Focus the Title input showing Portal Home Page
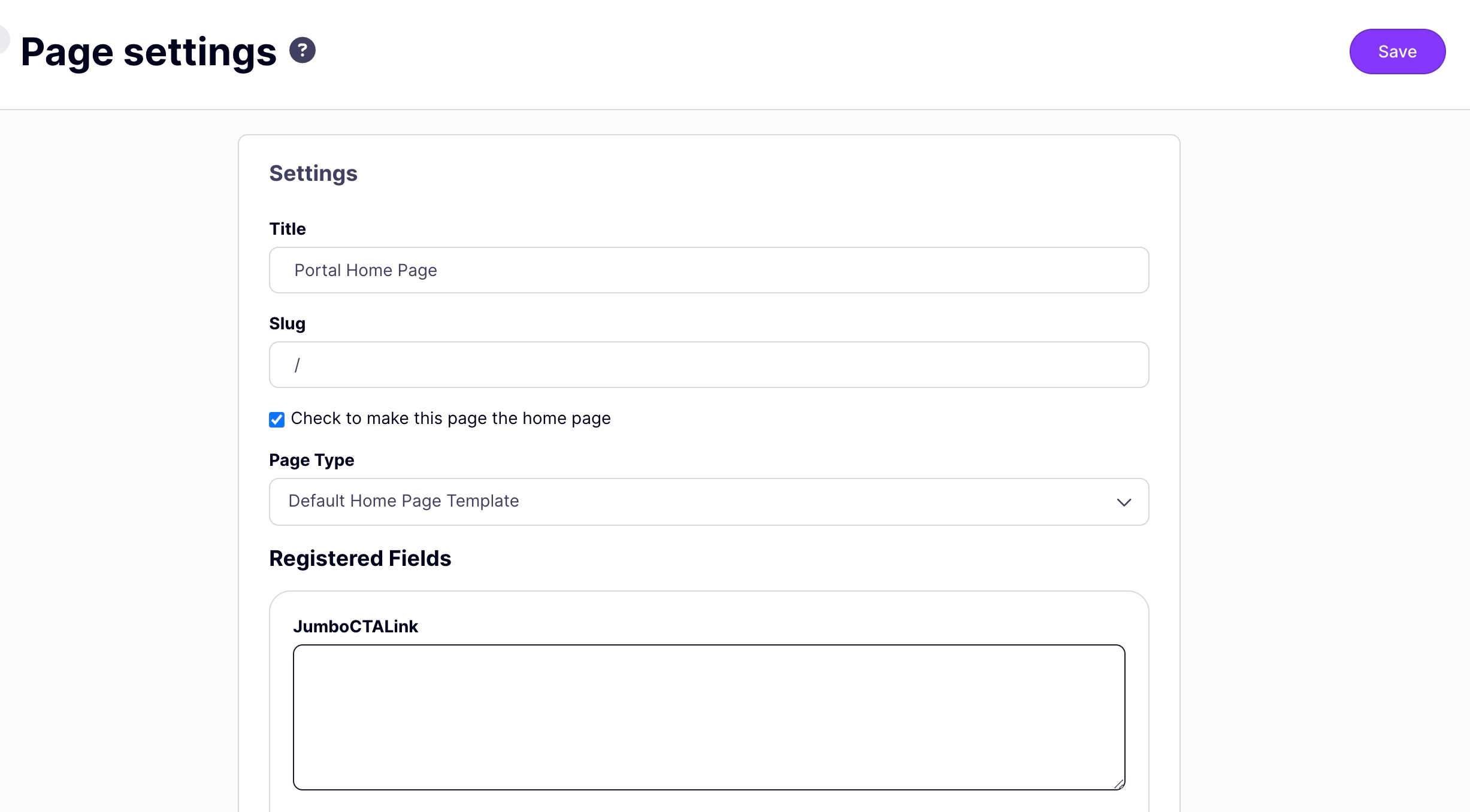Viewport: 1470px width, 812px height. 708,270
